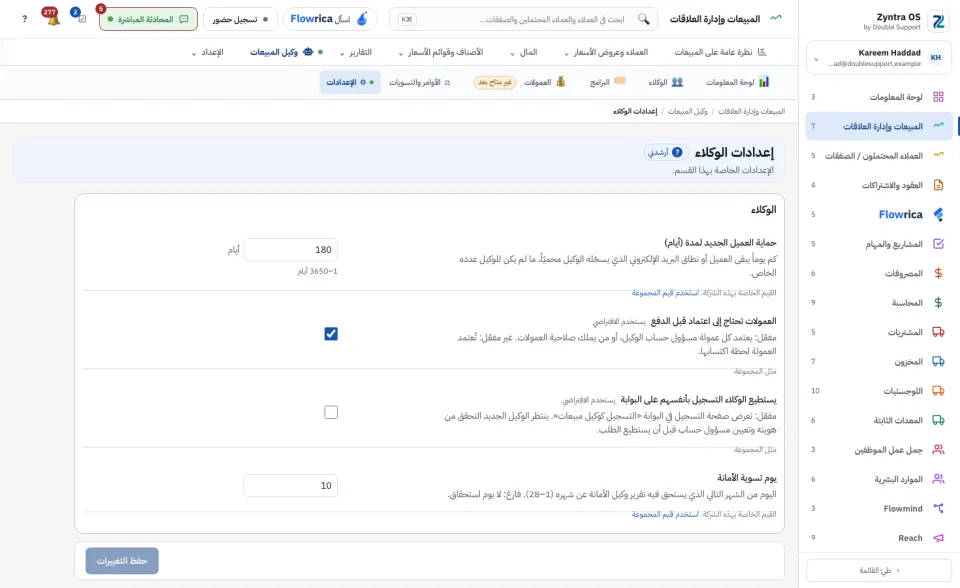Switch to the الأوامر والتسويات sub-tab

420,82
